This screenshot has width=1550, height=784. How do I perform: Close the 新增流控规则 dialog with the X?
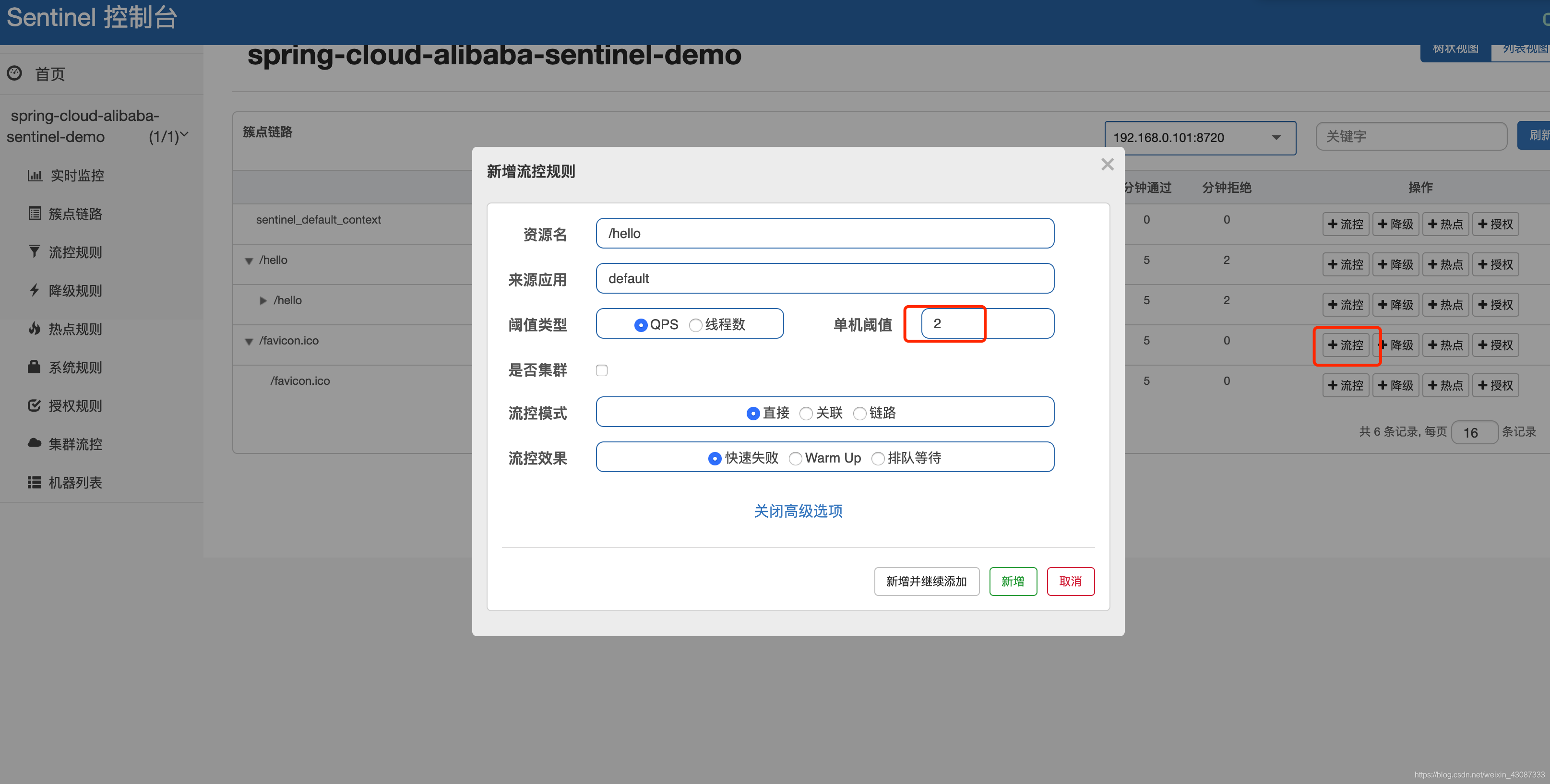point(1107,164)
